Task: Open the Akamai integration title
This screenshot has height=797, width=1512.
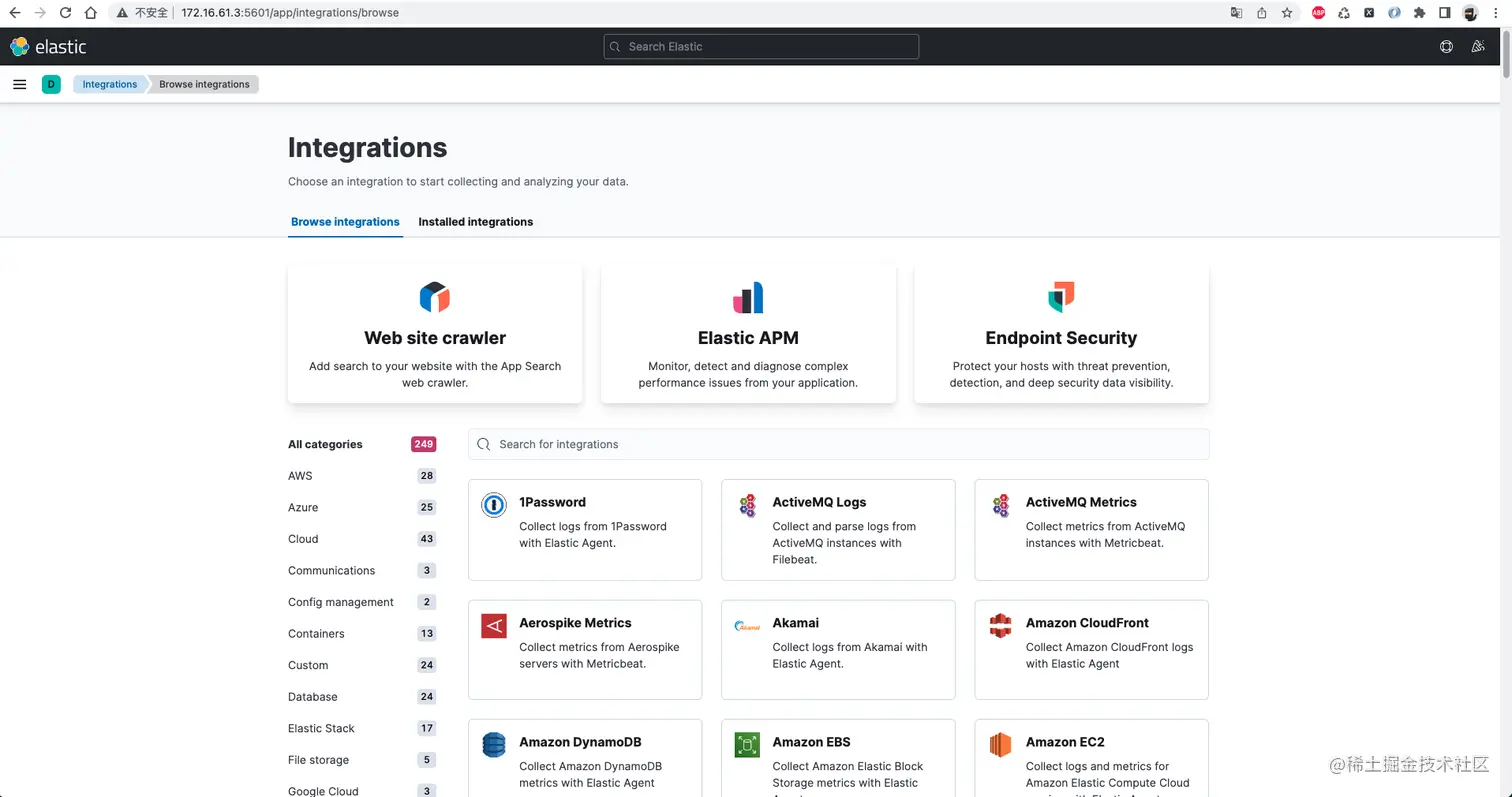Action: click(795, 623)
